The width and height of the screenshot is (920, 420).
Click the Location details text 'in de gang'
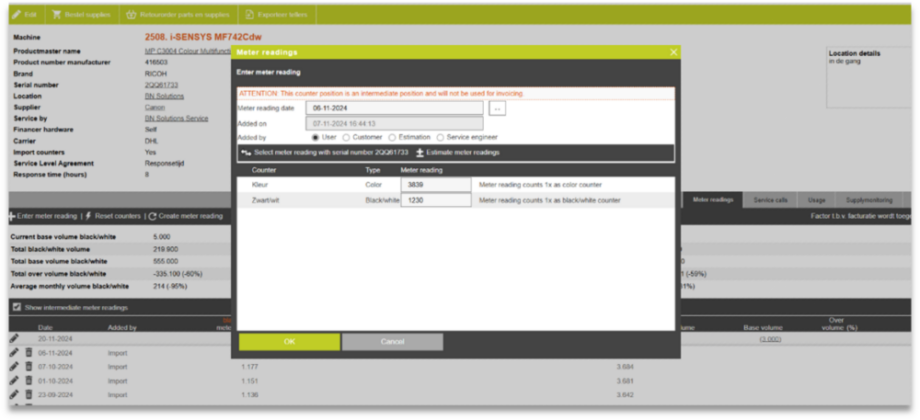(844, 61)
